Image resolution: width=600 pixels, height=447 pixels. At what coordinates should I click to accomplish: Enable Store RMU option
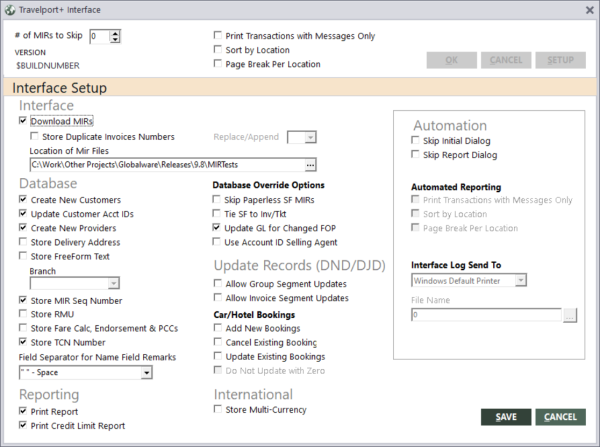click(23, 314)
